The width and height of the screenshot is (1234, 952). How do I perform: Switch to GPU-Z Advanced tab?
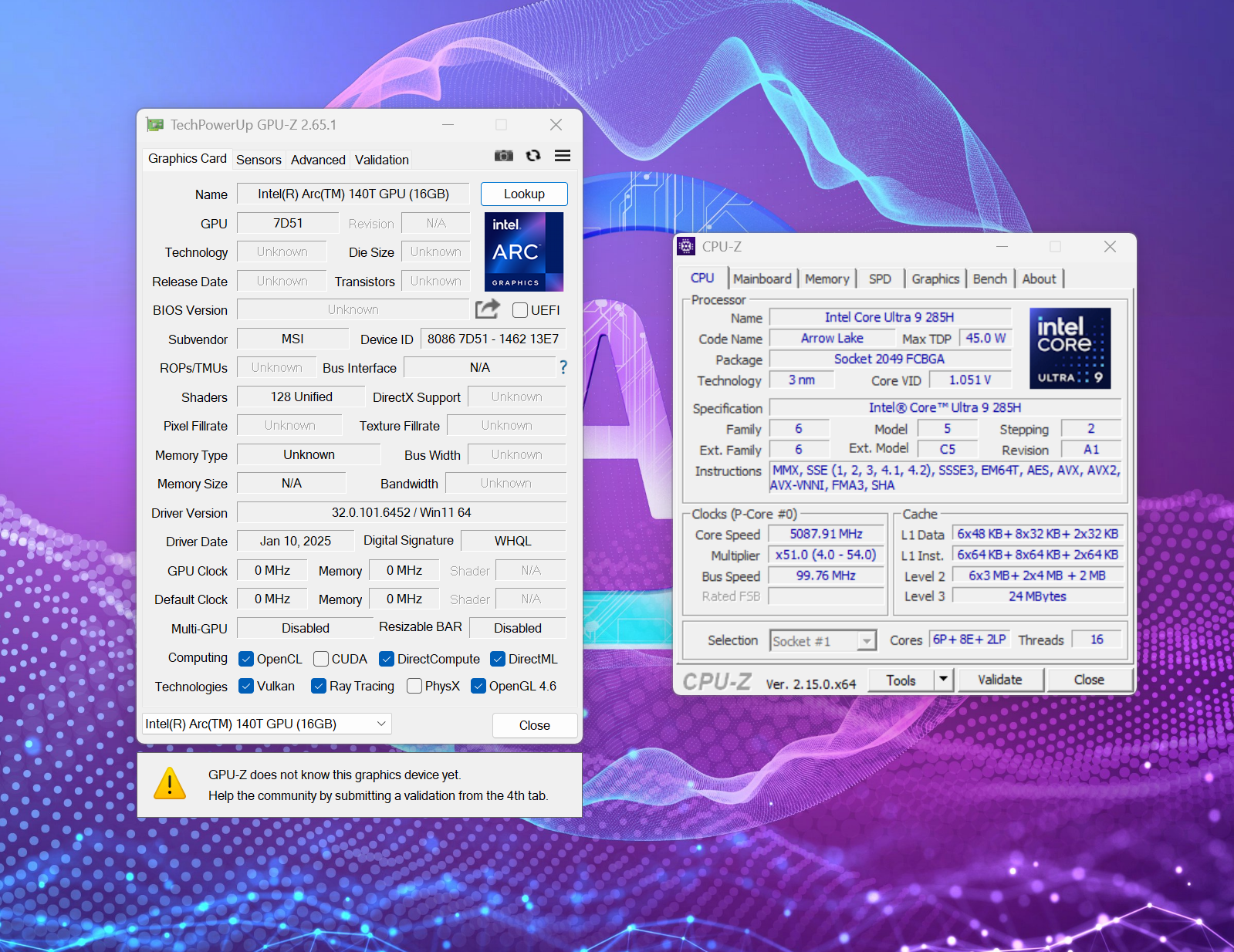[x=318, y=160]
